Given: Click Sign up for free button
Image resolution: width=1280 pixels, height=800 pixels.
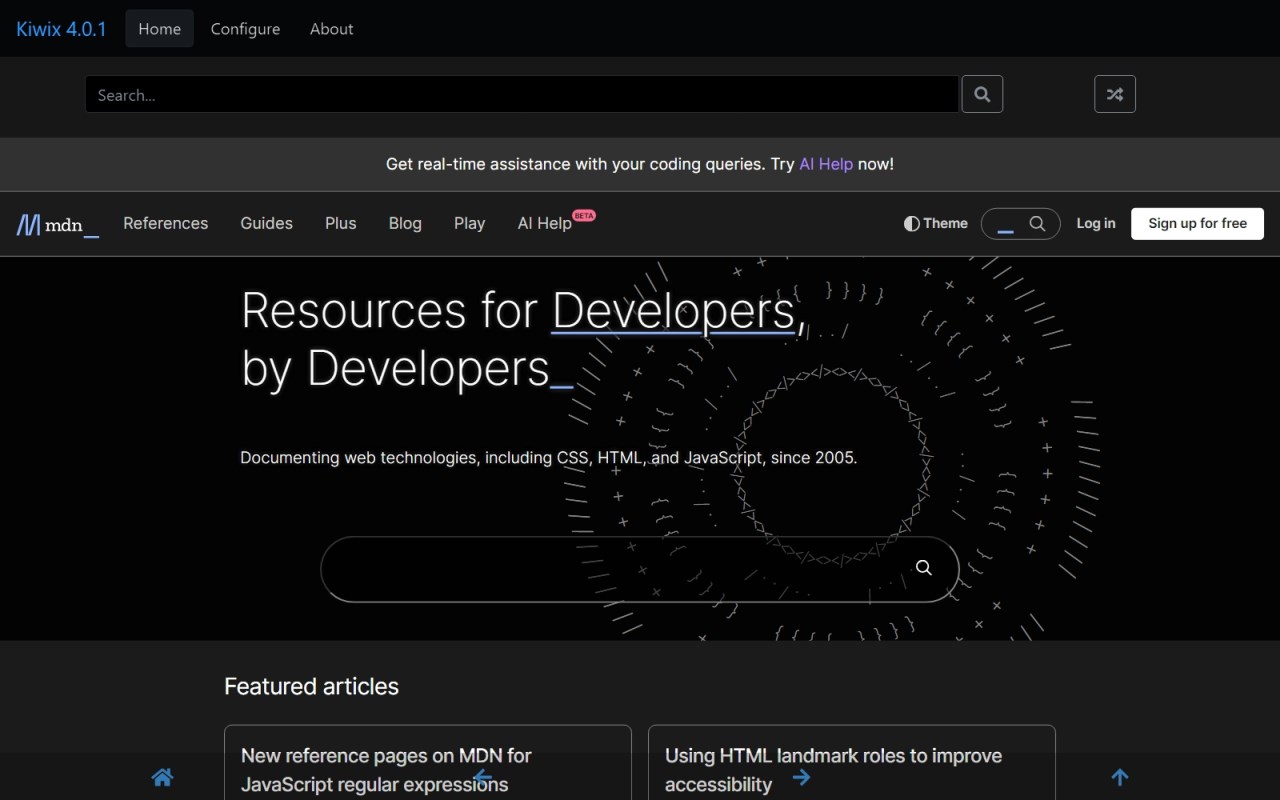Looking at the screenshot, I should (1198, 224).
